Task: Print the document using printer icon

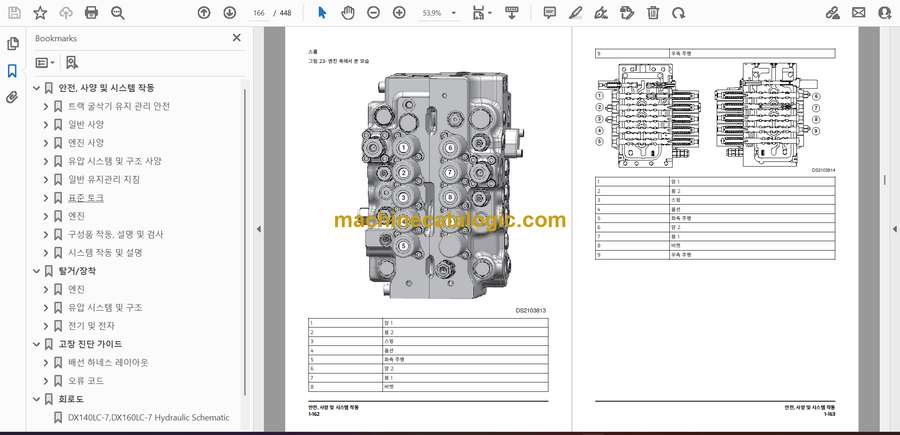Action: click(x=91, y=13)
